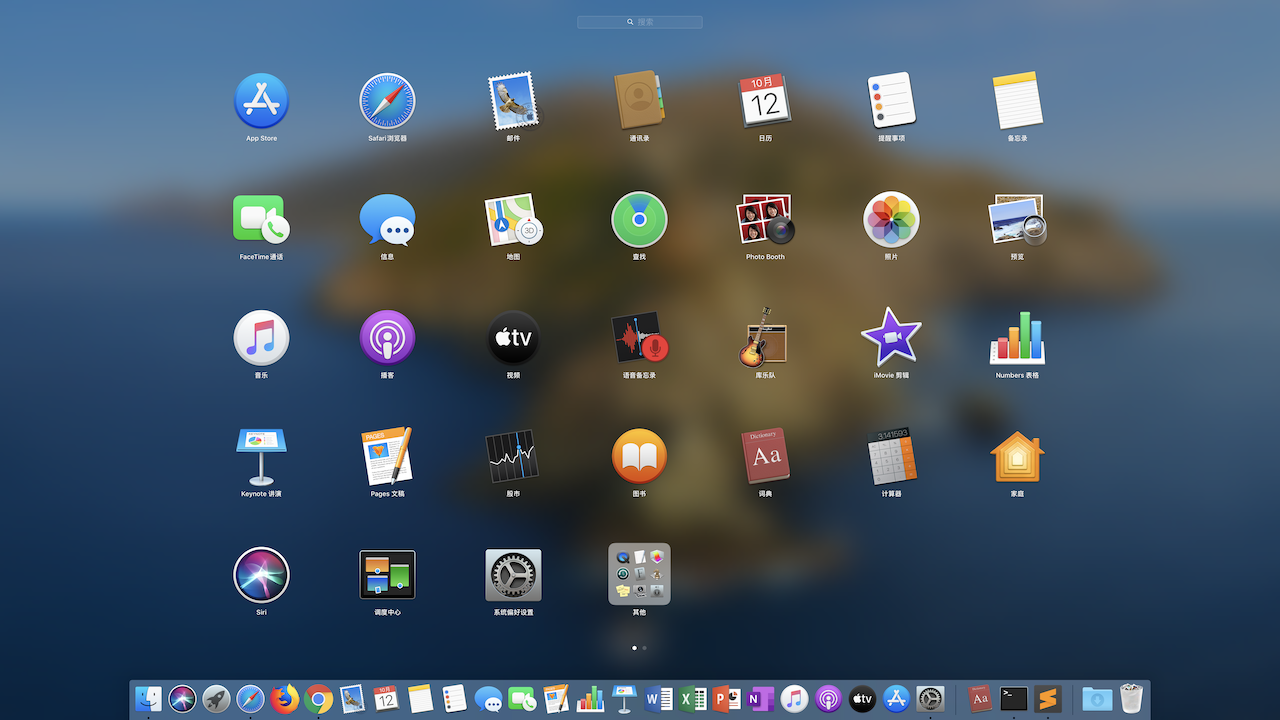1280x720 pixels.
Task: Open the Trash in the Dock
Action: (x=1131, y=698)
